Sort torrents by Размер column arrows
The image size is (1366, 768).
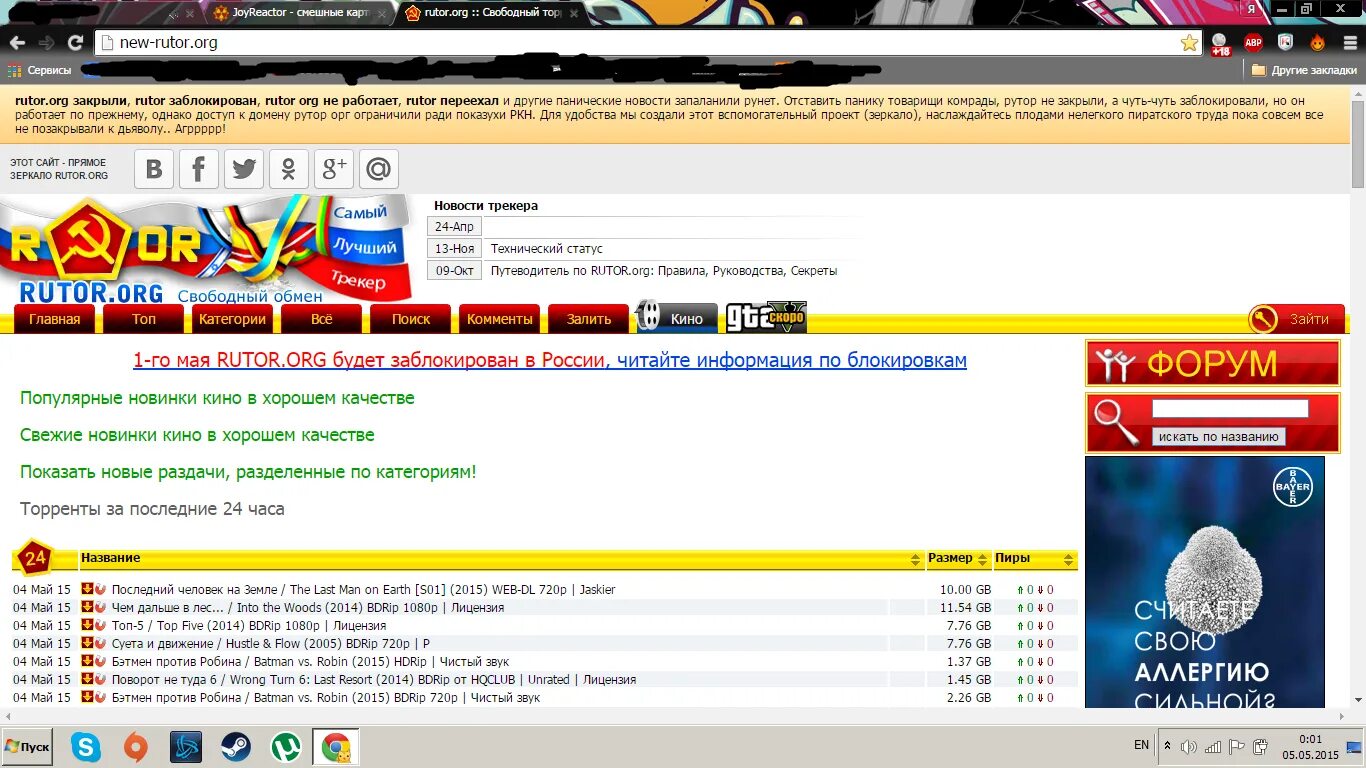click(983, 559)
